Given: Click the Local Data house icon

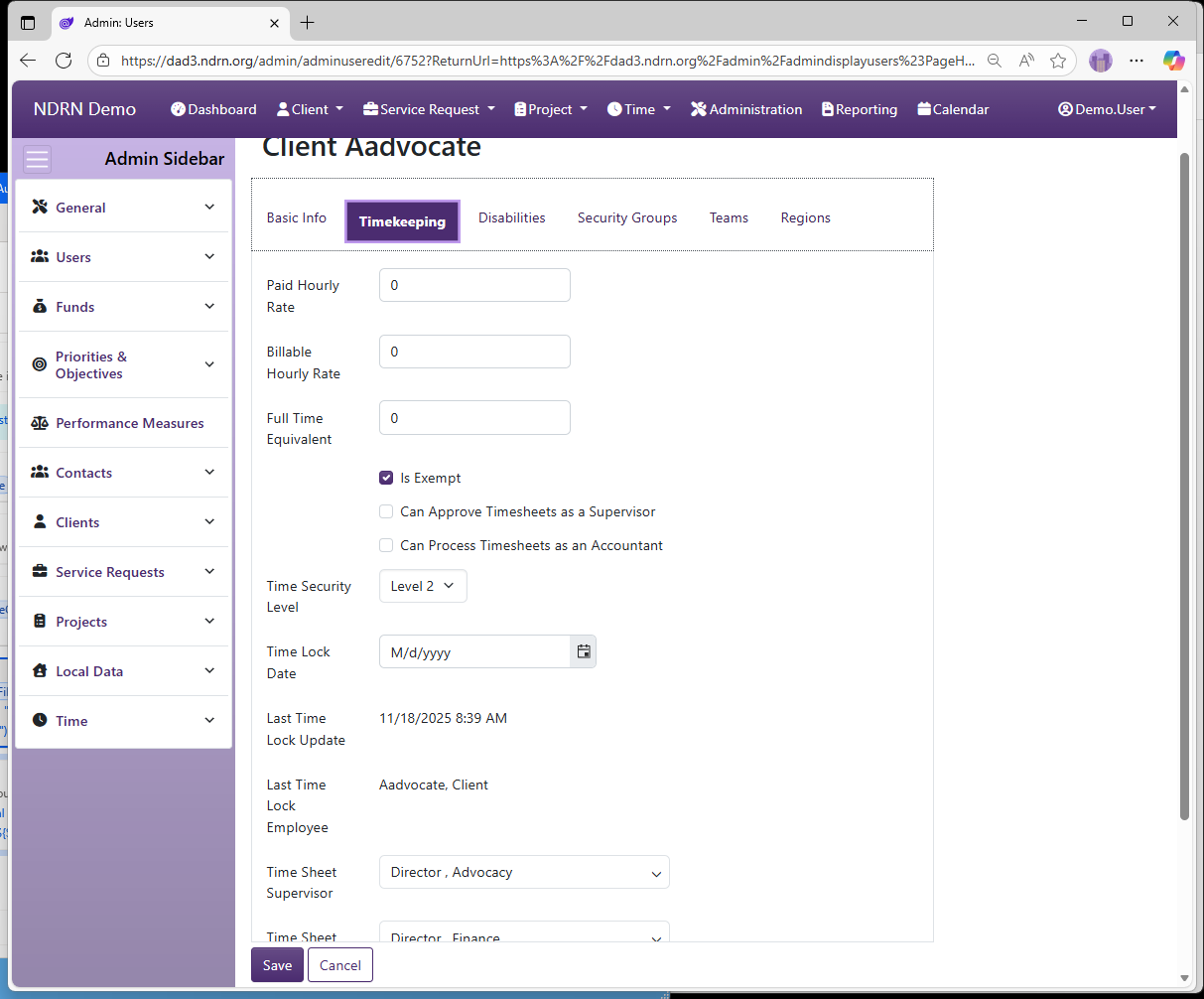Looking at the screenshot, I should point(40,670).
